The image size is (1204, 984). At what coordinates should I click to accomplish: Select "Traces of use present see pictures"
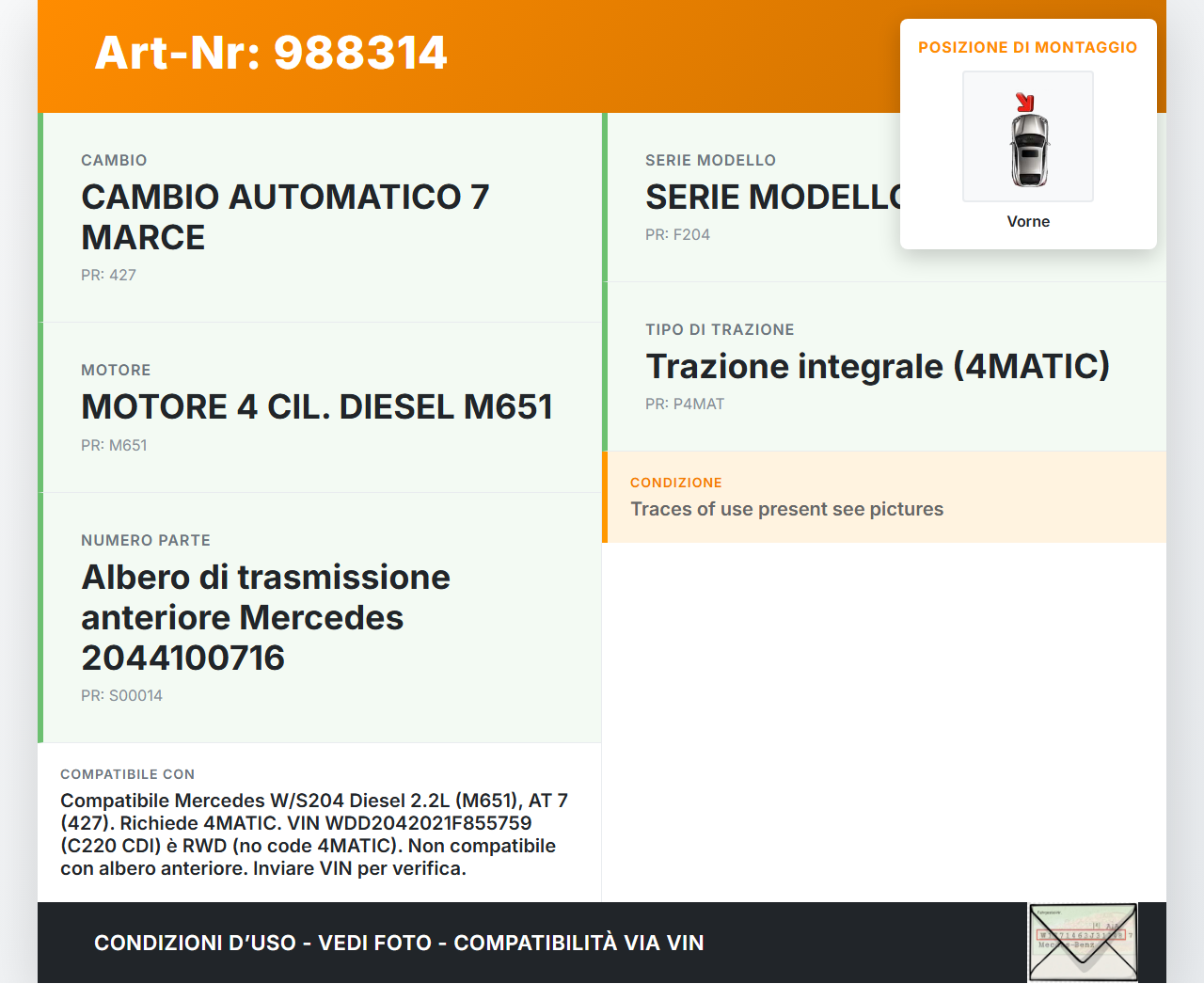[x=786, y=509]
